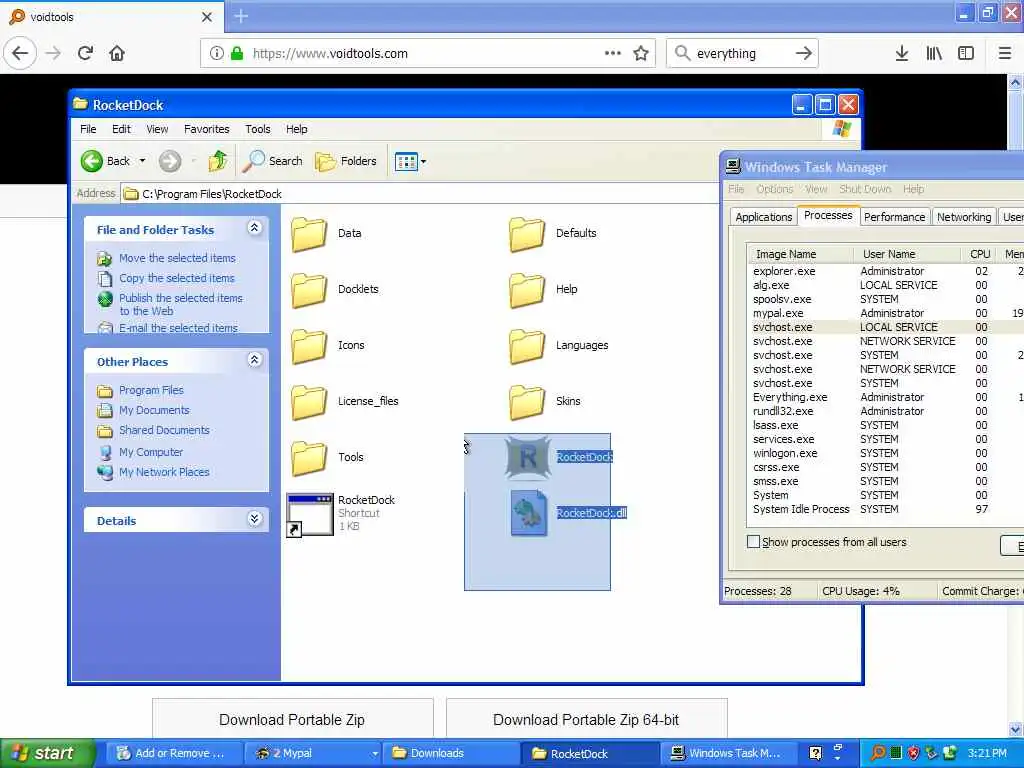Bookmark this page with the star icon
This screenshot has width=1024, height=768.
click(641, 54)
